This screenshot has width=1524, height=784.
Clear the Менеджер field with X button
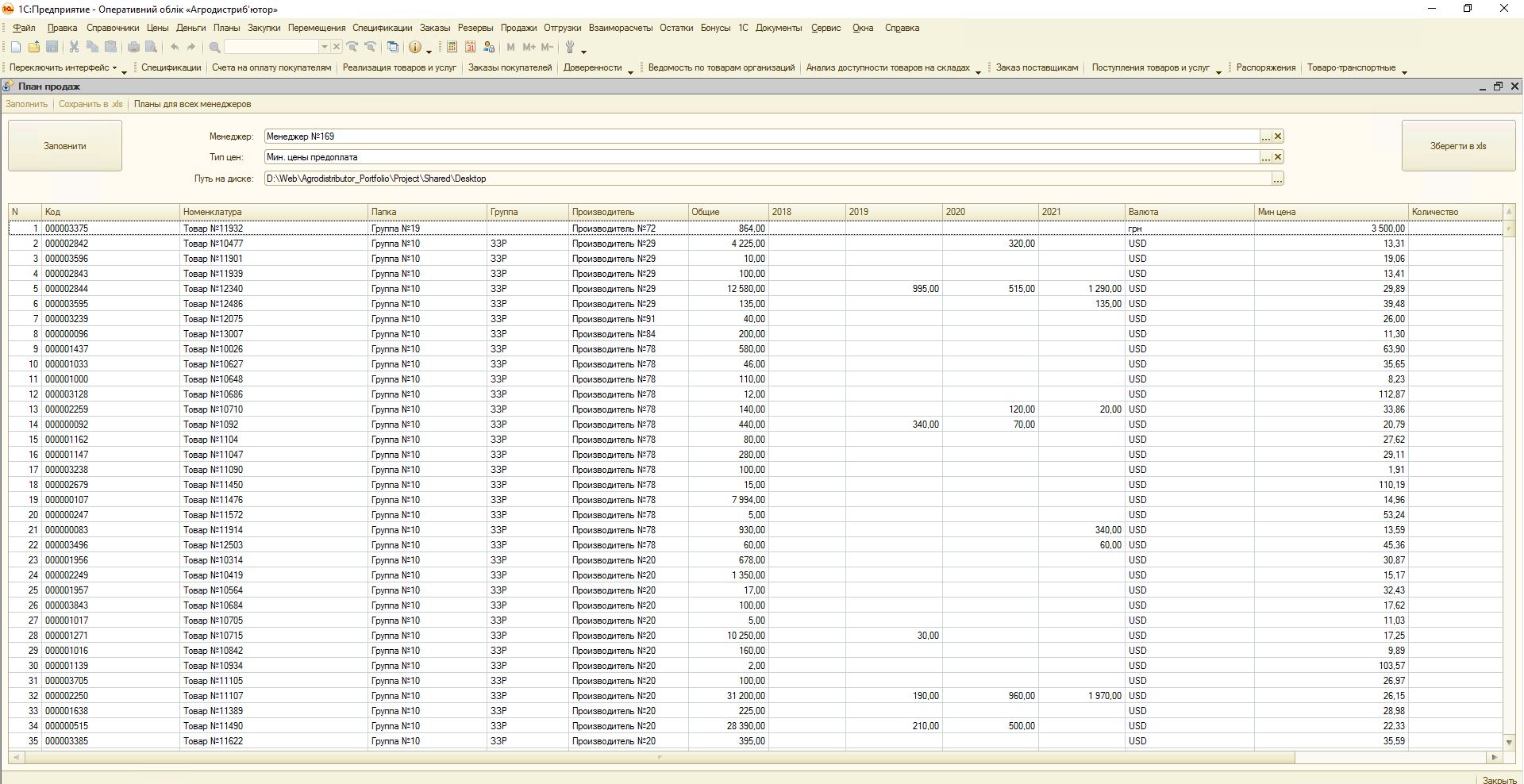1278,136
